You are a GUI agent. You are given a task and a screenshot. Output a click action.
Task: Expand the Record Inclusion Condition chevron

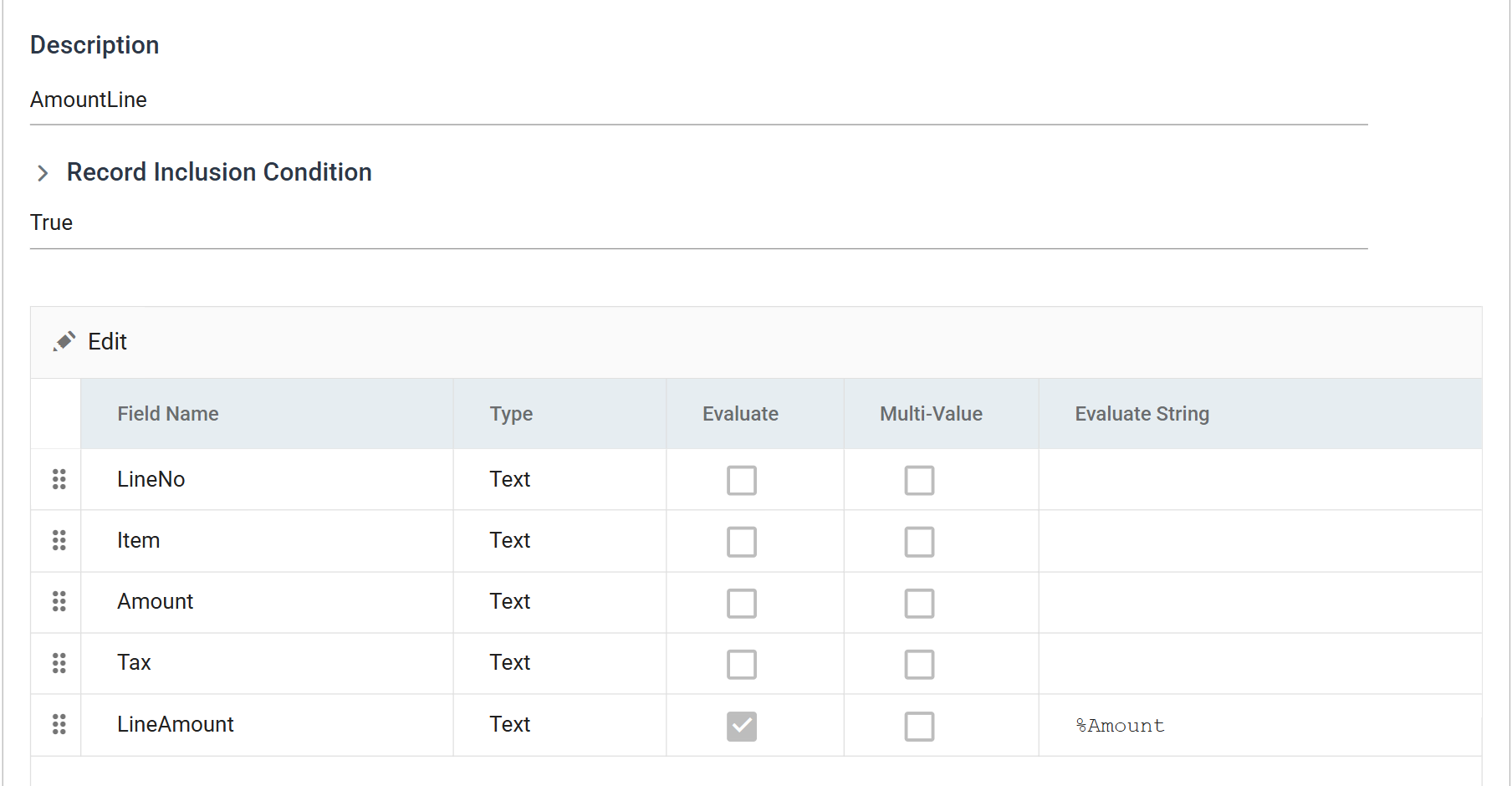pyautogui.click(x=43, y=173)
